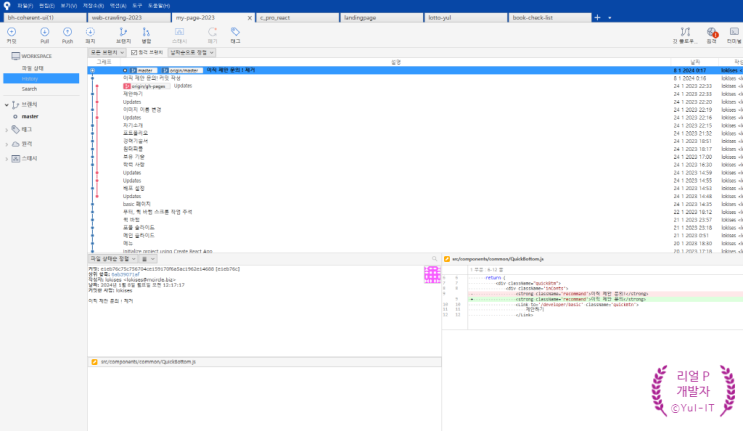Select the commit dated 21 1 2023 23:57

[x=415, y=220]
